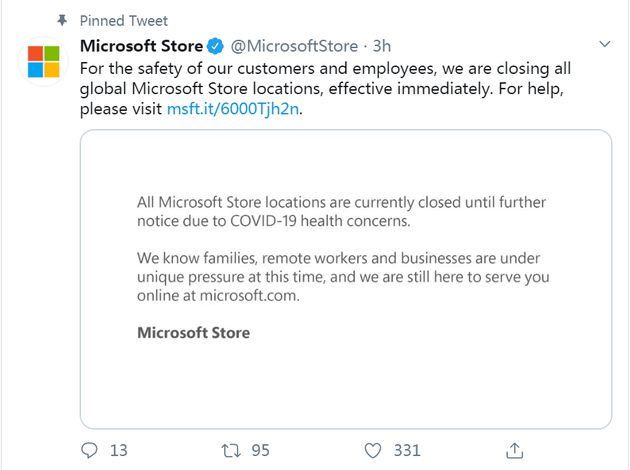Click the bold Microsoft Store signature in image
The image size is (630, 470).
[194, 333]
